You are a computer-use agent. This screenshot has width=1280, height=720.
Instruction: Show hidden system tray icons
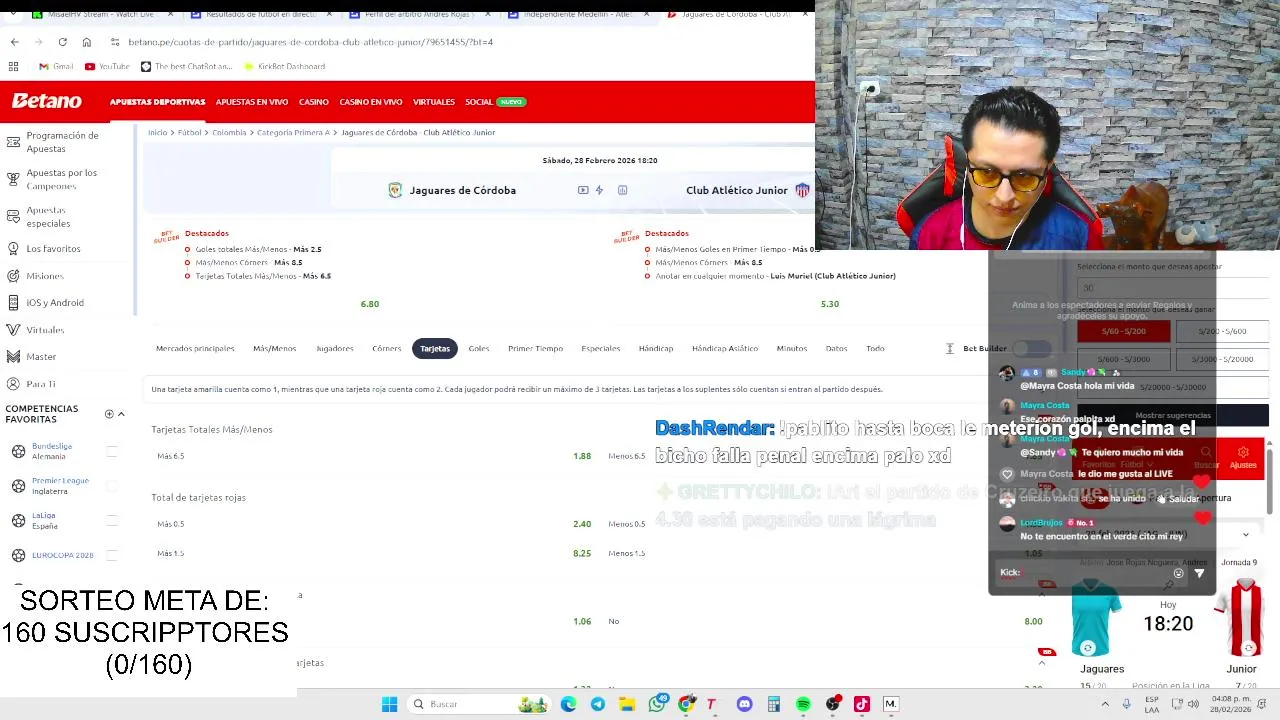click(x=1107, y=704)
